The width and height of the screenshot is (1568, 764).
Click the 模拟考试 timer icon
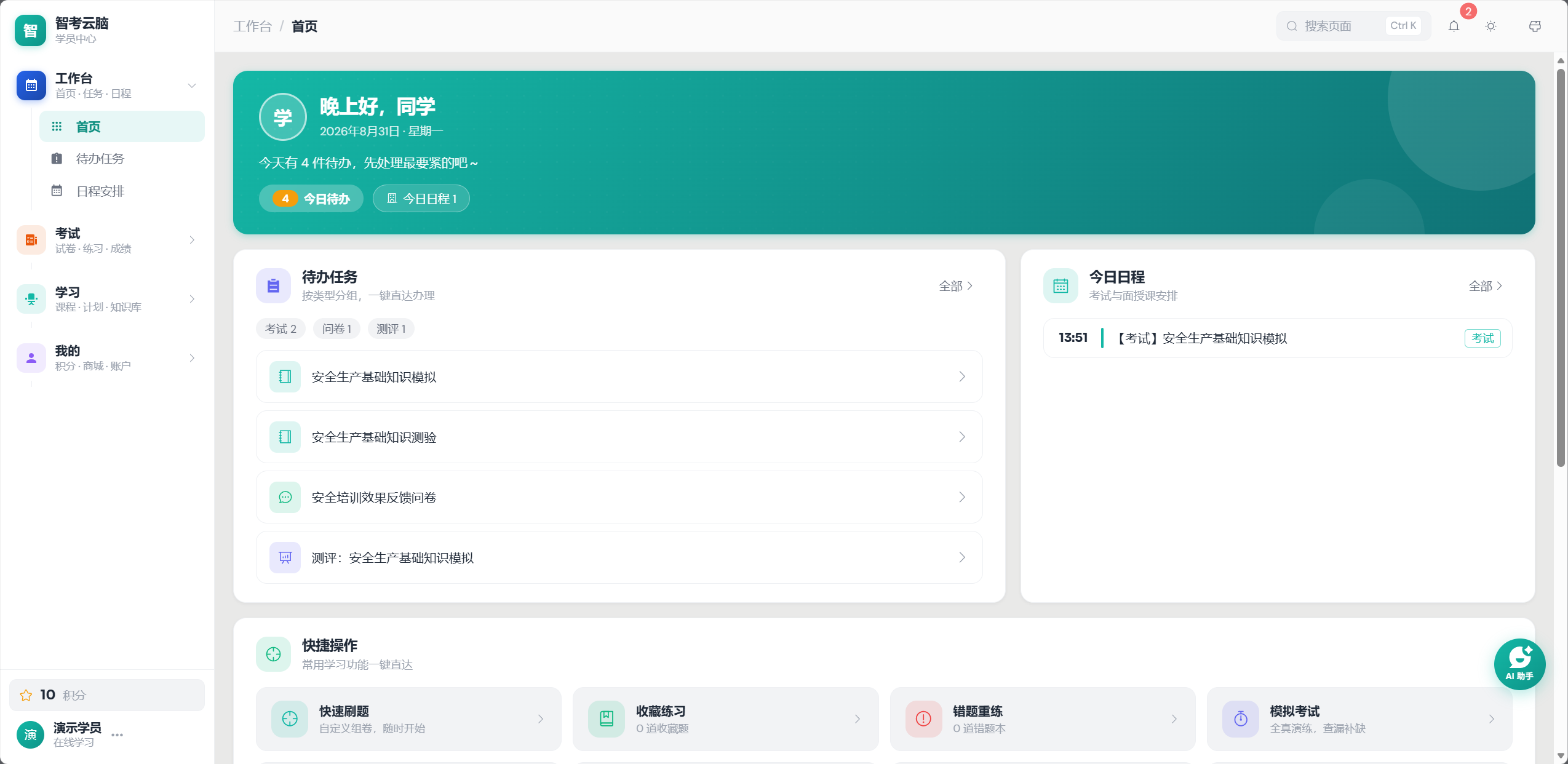click(x=1240, y=718)
